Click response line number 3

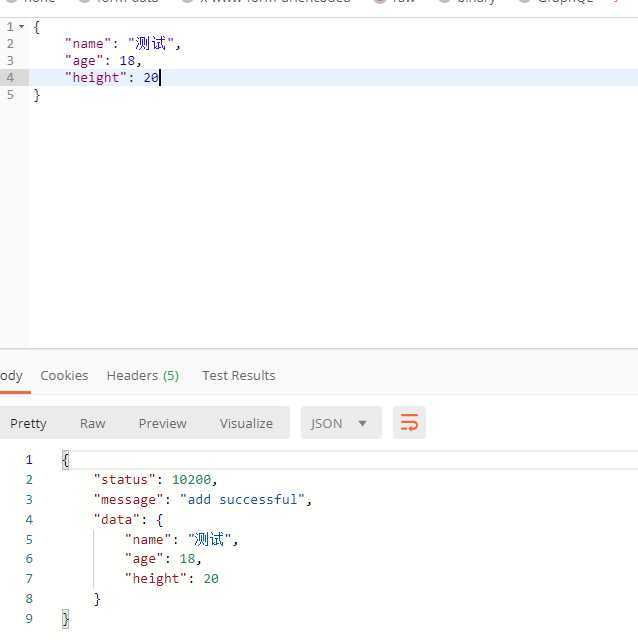[29, 499]
